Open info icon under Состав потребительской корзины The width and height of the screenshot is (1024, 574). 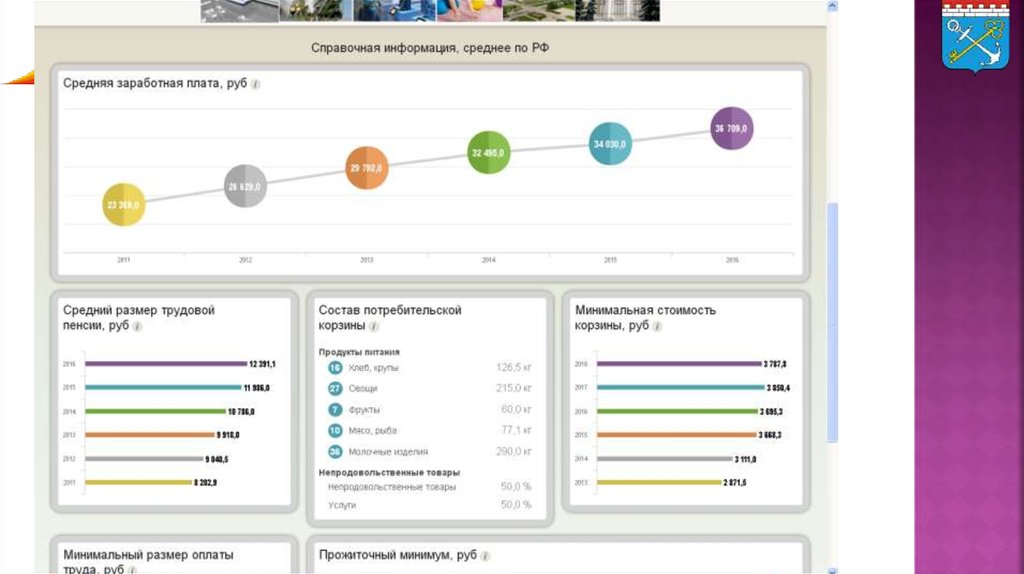[x=374, y=326]
